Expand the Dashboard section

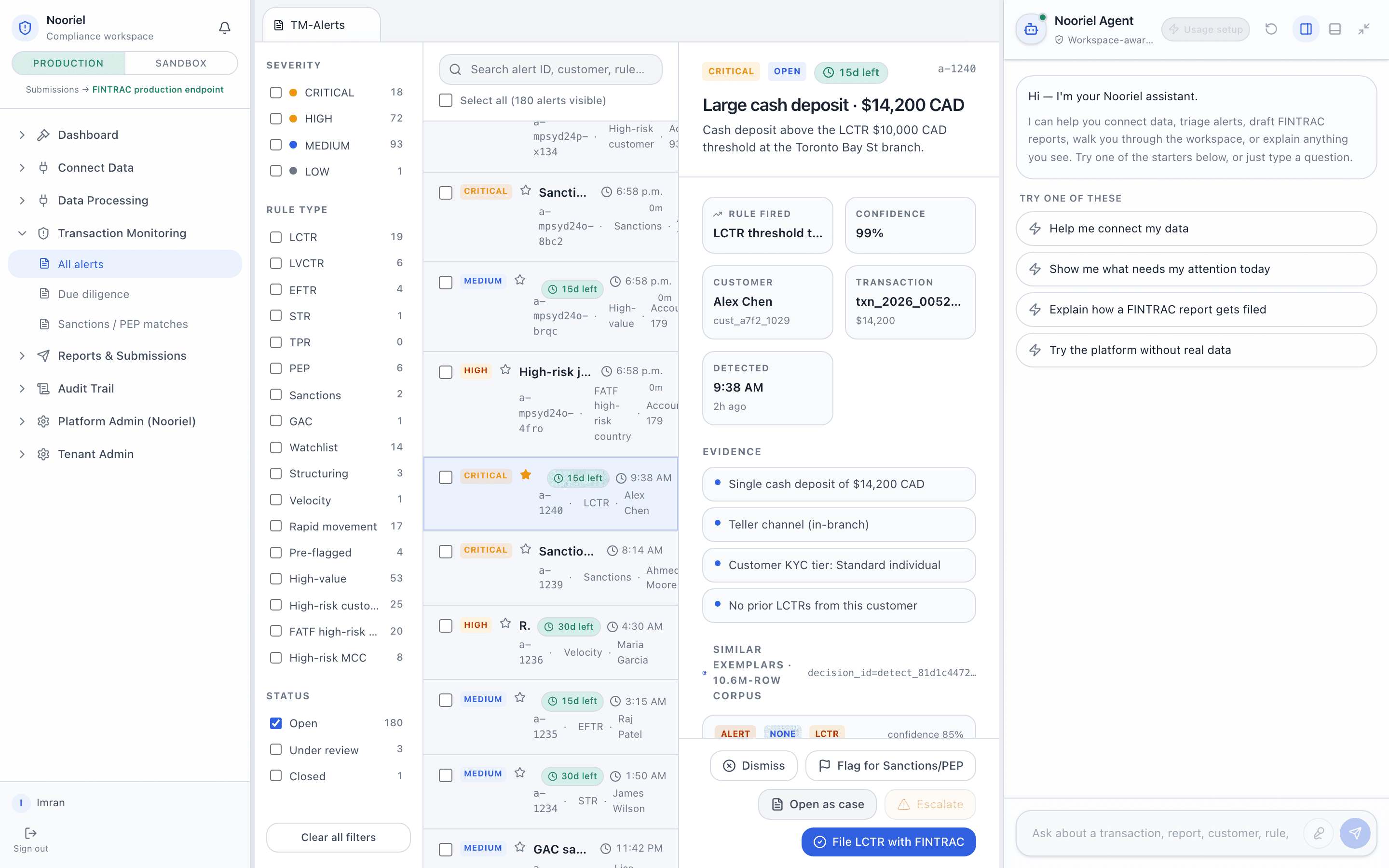tap(22, 135)
